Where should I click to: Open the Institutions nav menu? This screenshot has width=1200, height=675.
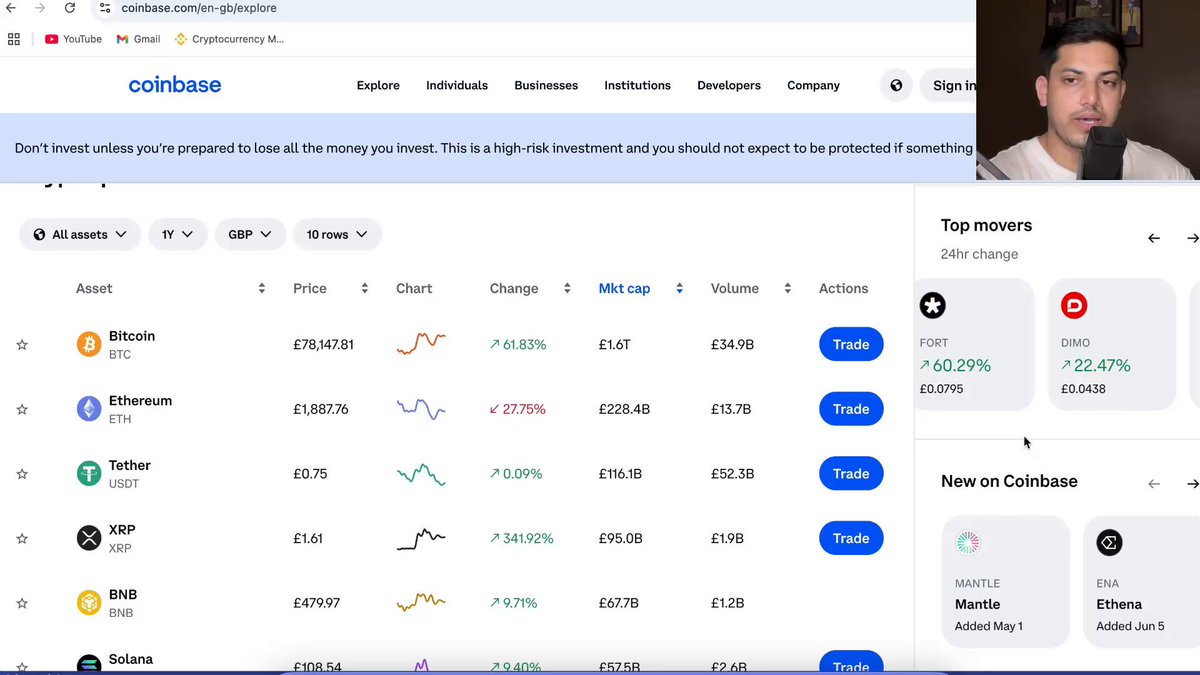tap(637, 85)
